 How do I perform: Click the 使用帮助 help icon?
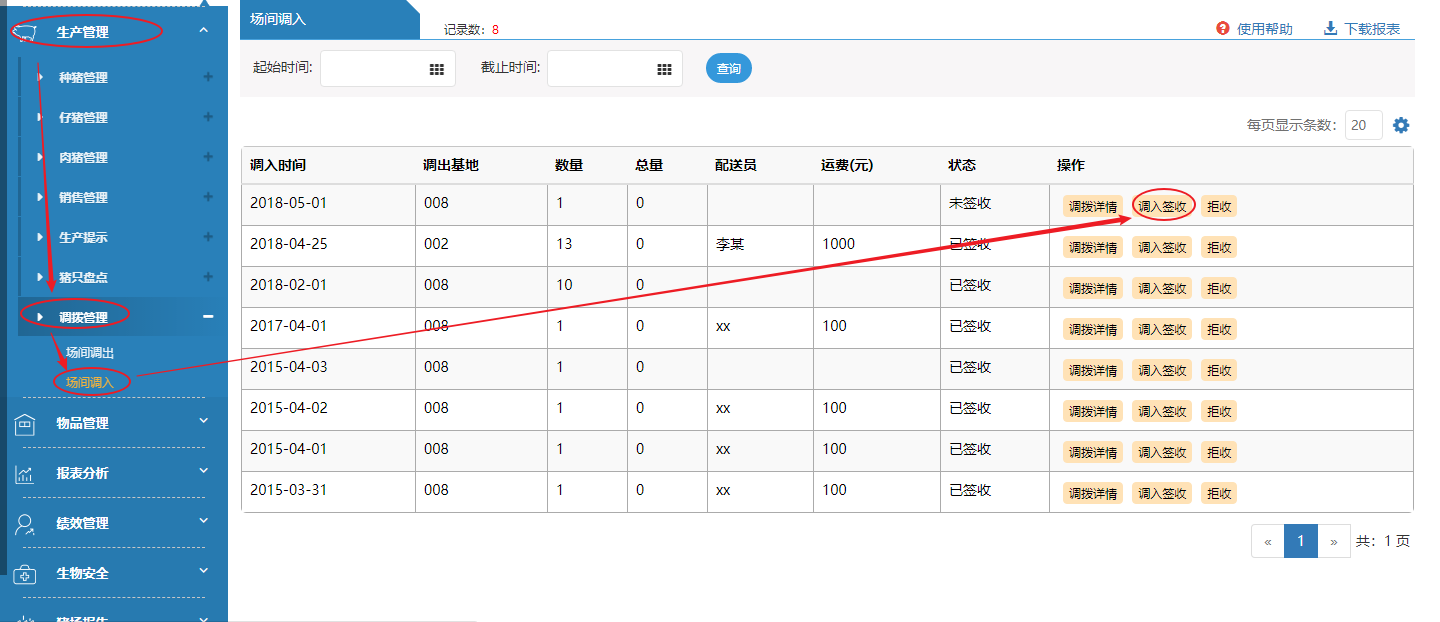click(x=1222, y=28)
